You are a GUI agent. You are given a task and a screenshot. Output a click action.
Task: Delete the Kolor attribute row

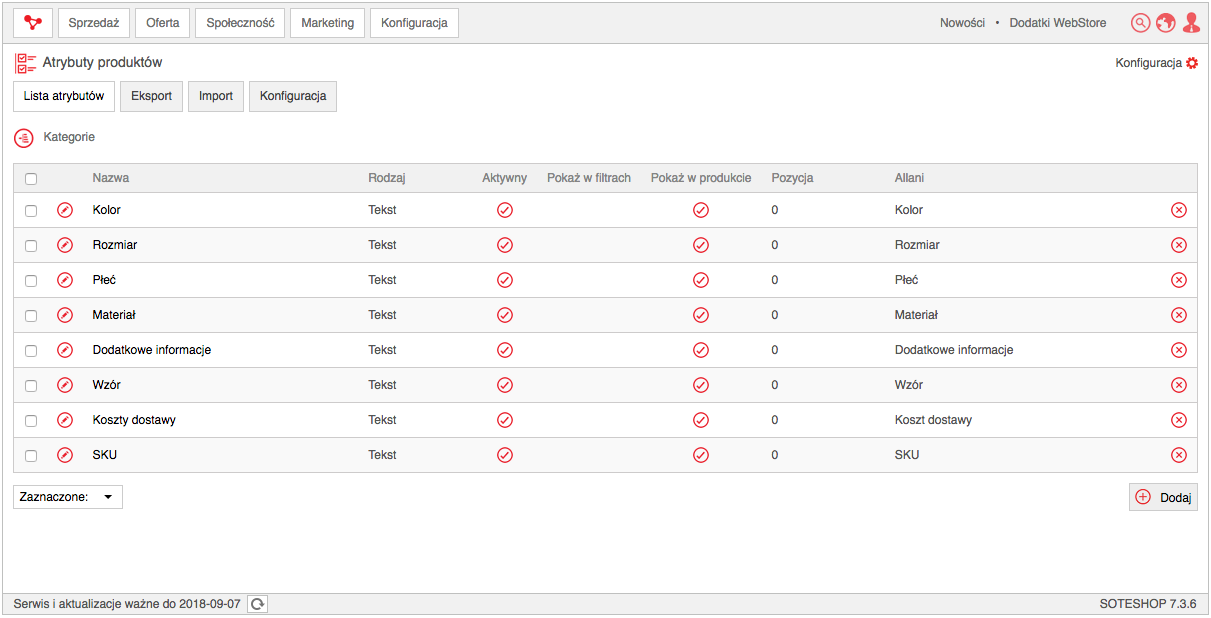(x=1179, y=210)
